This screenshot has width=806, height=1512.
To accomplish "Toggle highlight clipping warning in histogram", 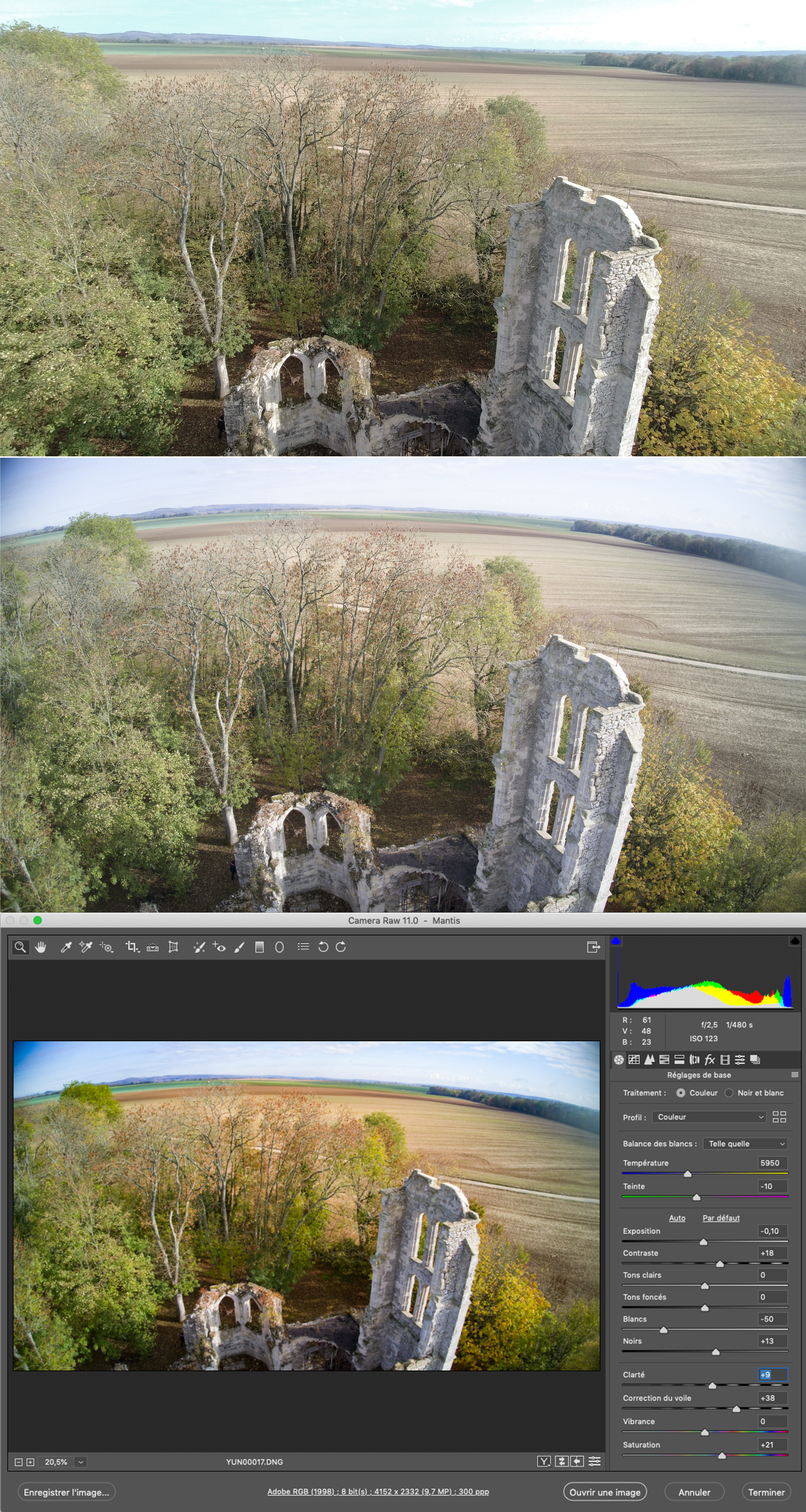I will [795, 941].
